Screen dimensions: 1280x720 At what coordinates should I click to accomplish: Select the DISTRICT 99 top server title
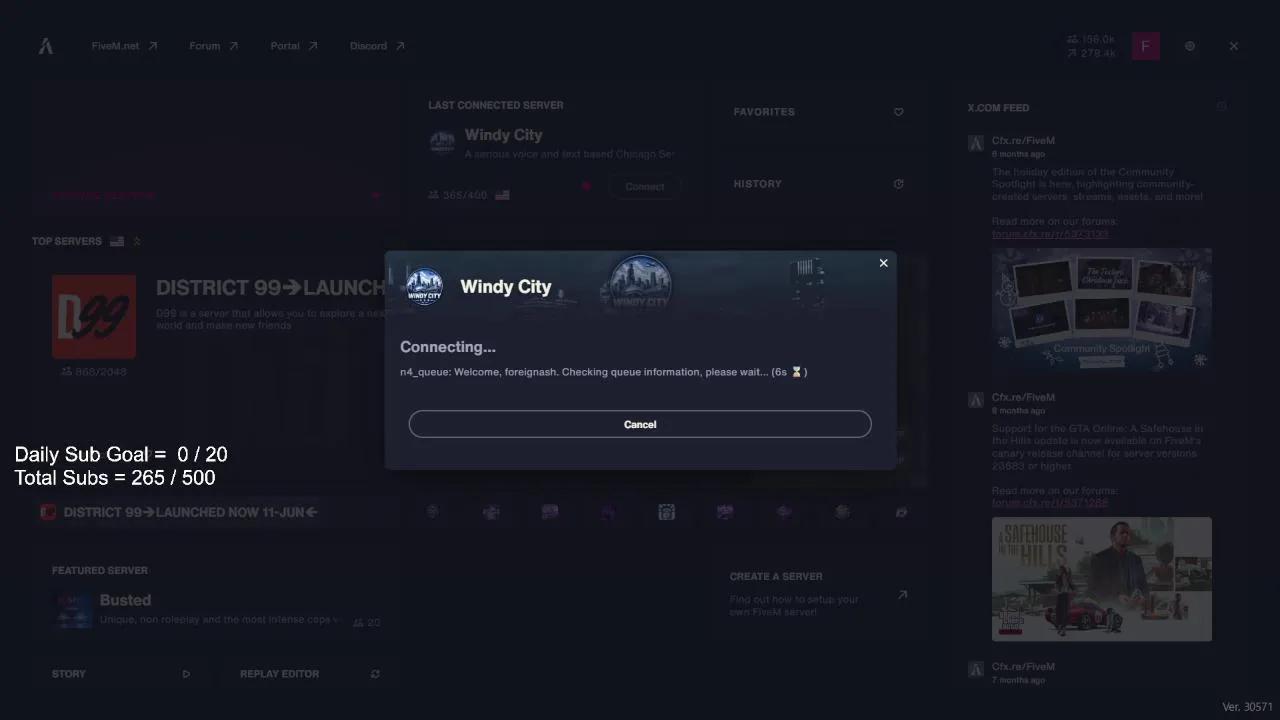(x=270, y=288)
